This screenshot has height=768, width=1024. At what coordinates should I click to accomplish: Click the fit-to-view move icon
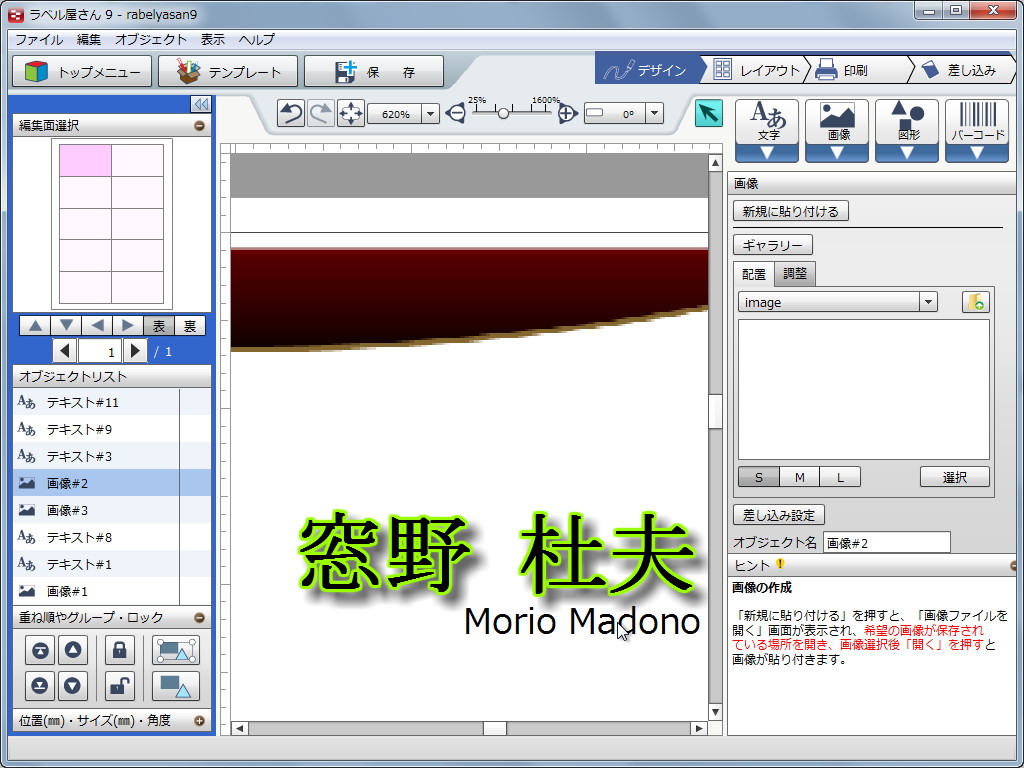point(351,114)
